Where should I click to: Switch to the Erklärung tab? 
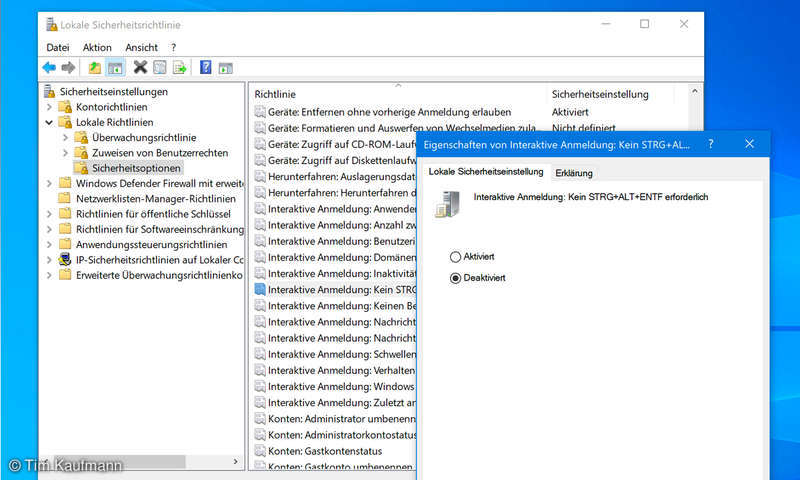(574, 173)
